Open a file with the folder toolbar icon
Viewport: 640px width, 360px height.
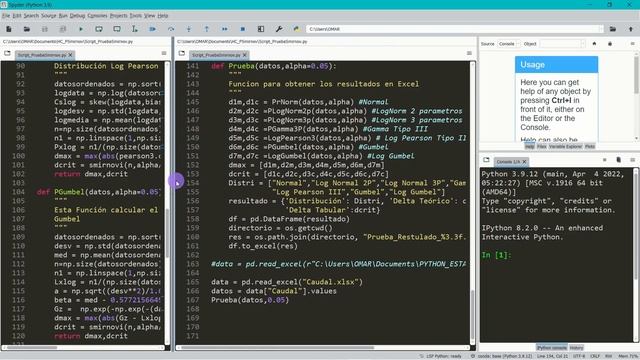[x=27, y=29]
